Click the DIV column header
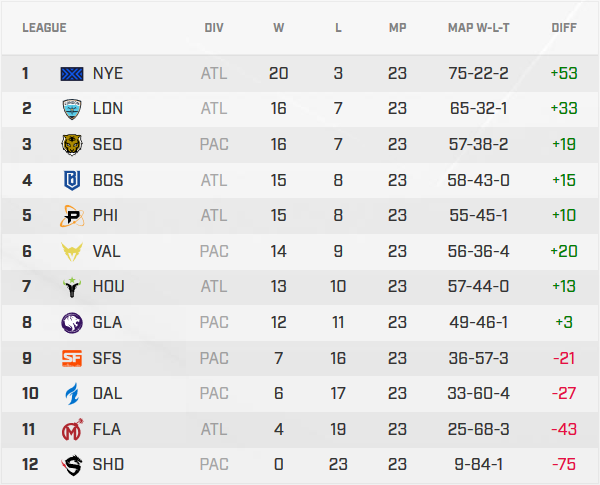Screen dimensions: 600x485 (x=214, y=27)
